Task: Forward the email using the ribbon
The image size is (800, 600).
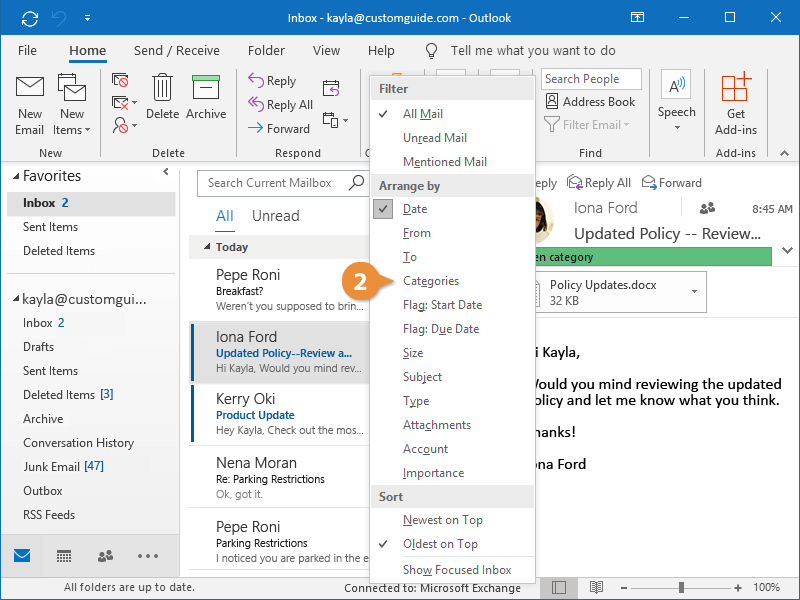Action: point(279,129)
